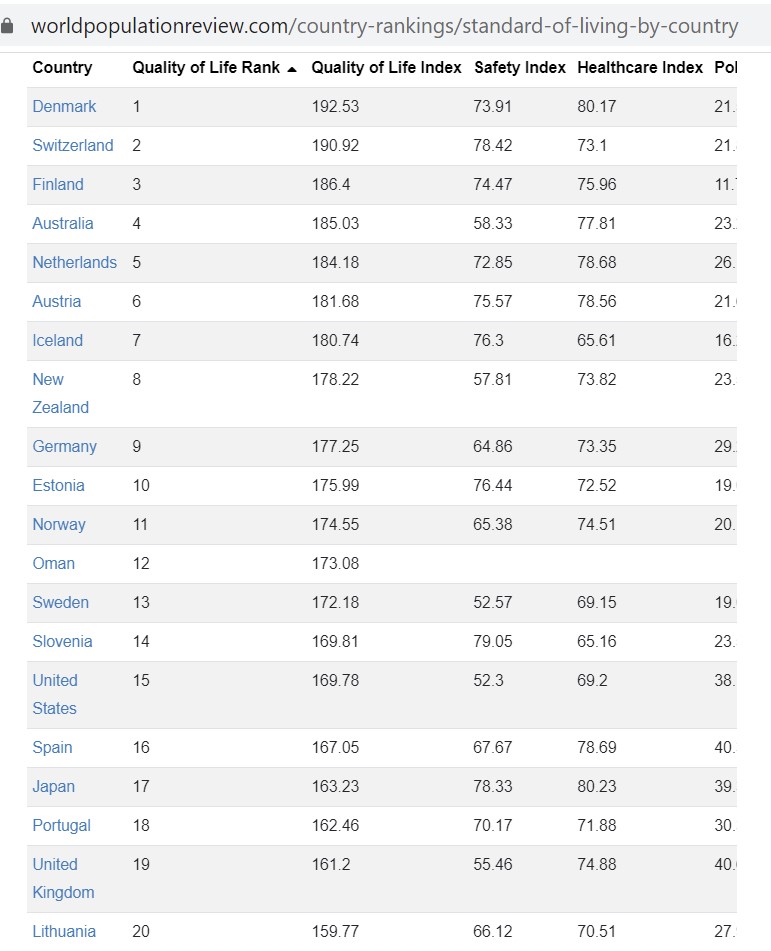Open the Japan country link
This screenshot has height=951, width=771.
click(53, 786)
